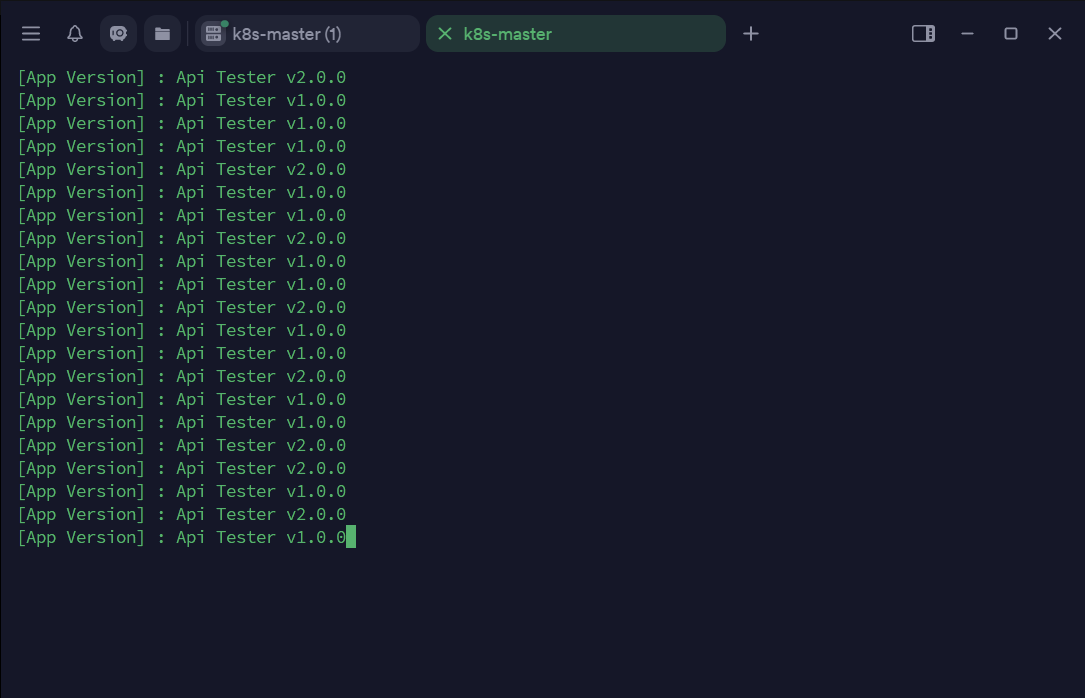Focus empty terminal area below output

click(540, 620)
